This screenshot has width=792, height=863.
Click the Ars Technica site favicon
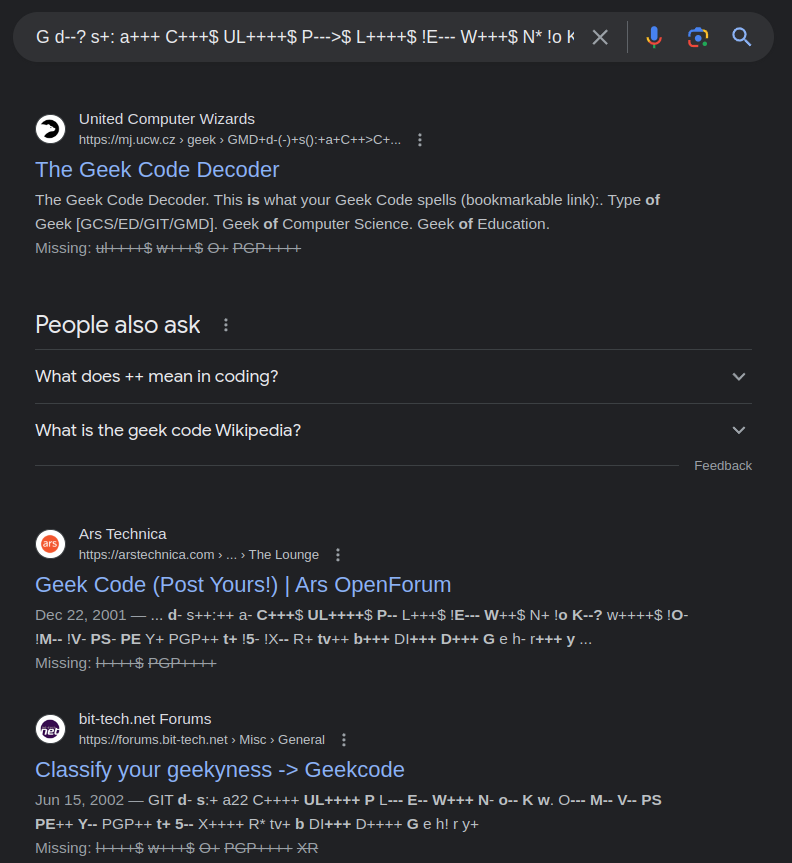click(50, 544)
